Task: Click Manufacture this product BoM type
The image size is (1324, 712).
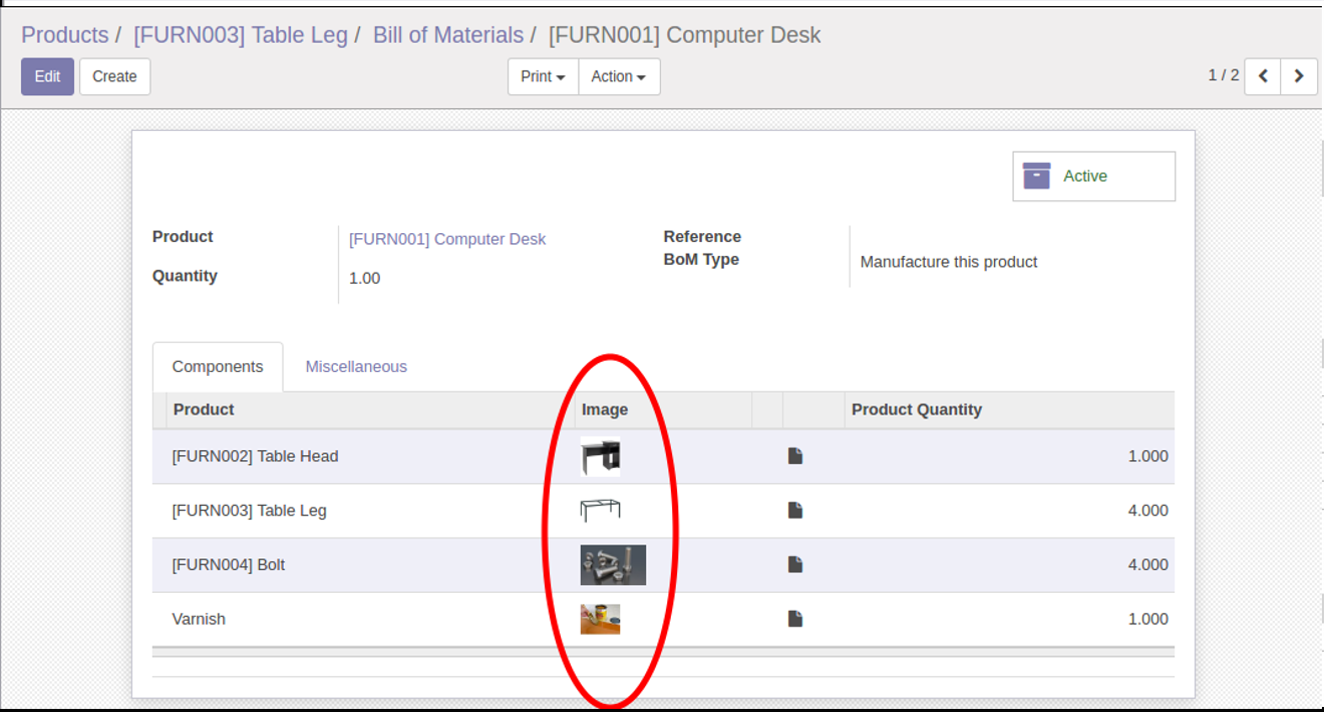Action: click(x=949, y=262)
